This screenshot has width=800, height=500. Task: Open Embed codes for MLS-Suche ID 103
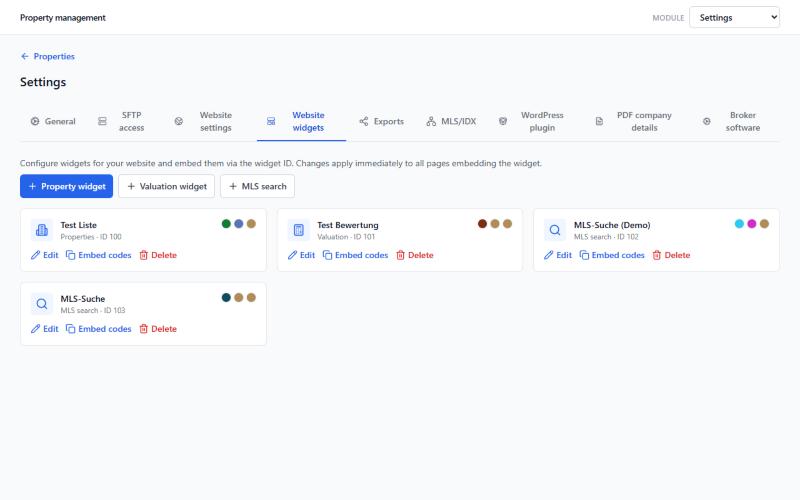click(x=98, y=329)
